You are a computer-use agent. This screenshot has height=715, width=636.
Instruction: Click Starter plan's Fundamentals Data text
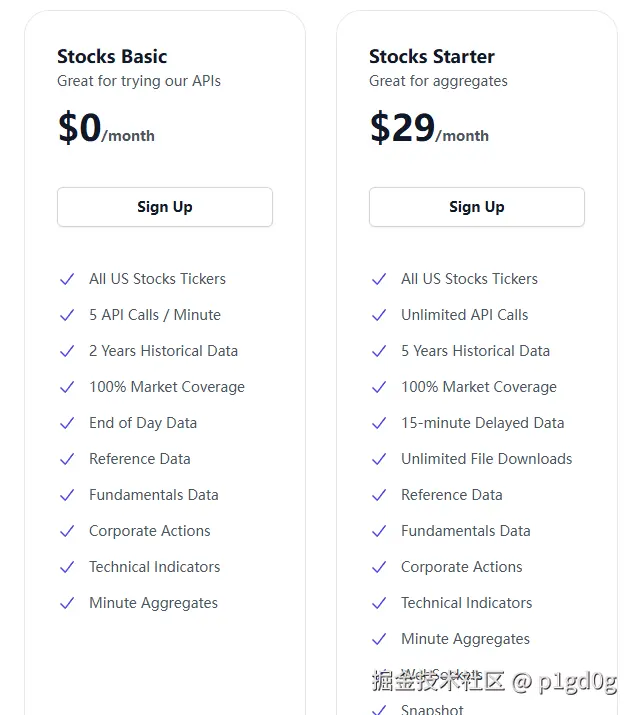pyautogui.click(x=466, y=531)
